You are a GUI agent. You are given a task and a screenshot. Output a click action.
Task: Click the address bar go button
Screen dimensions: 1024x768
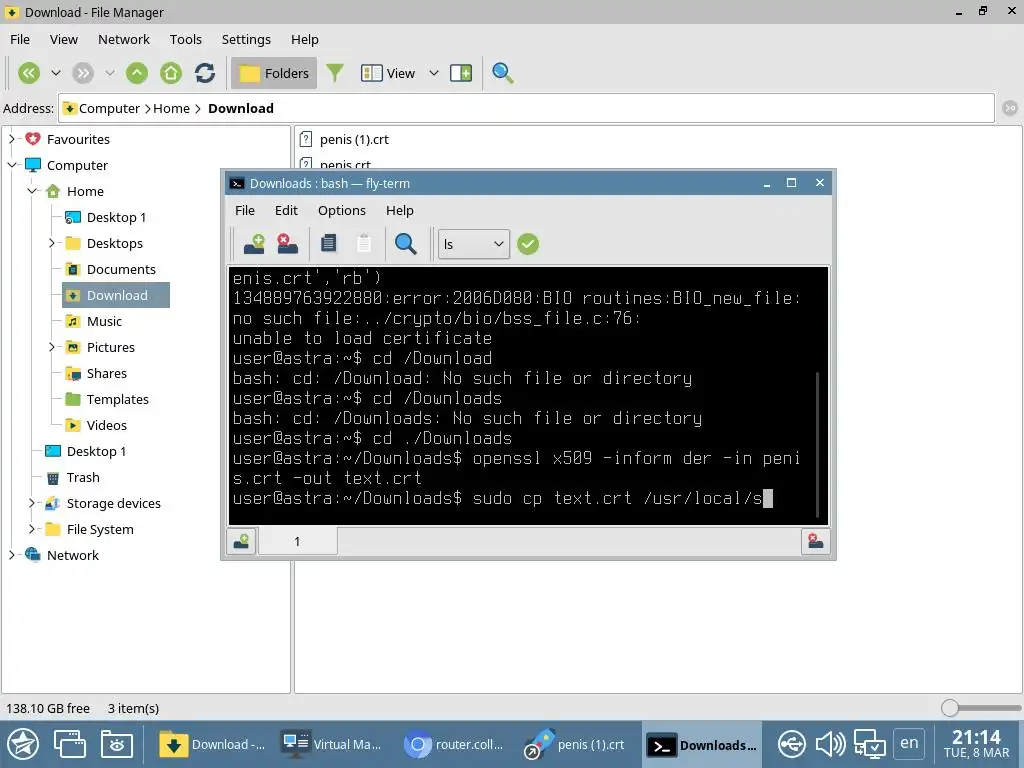point(1010,108)
